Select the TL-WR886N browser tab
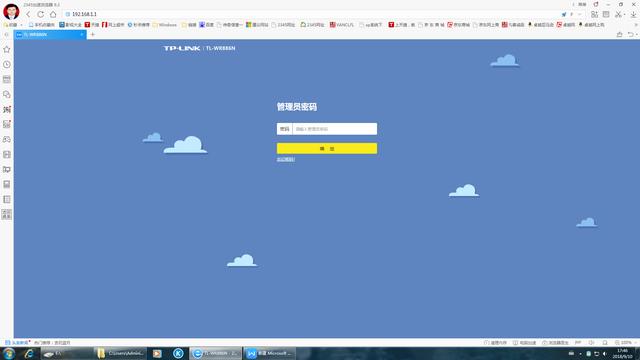The height and width of the screenshot is (360, 640). [50, 35]
